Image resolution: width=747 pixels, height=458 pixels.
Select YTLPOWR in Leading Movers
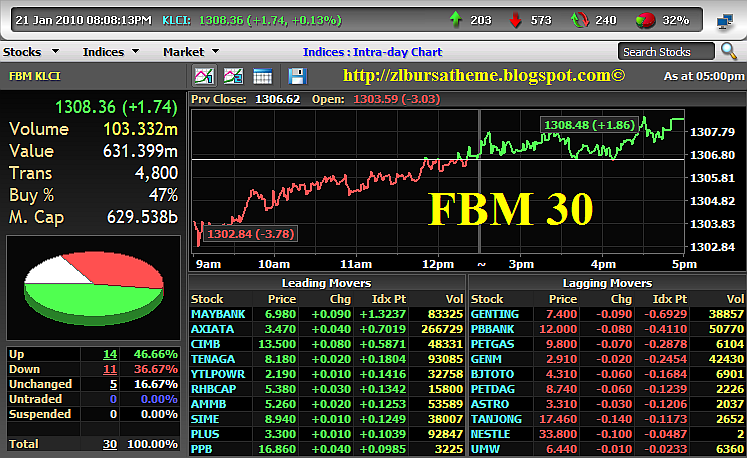[218, 374]
